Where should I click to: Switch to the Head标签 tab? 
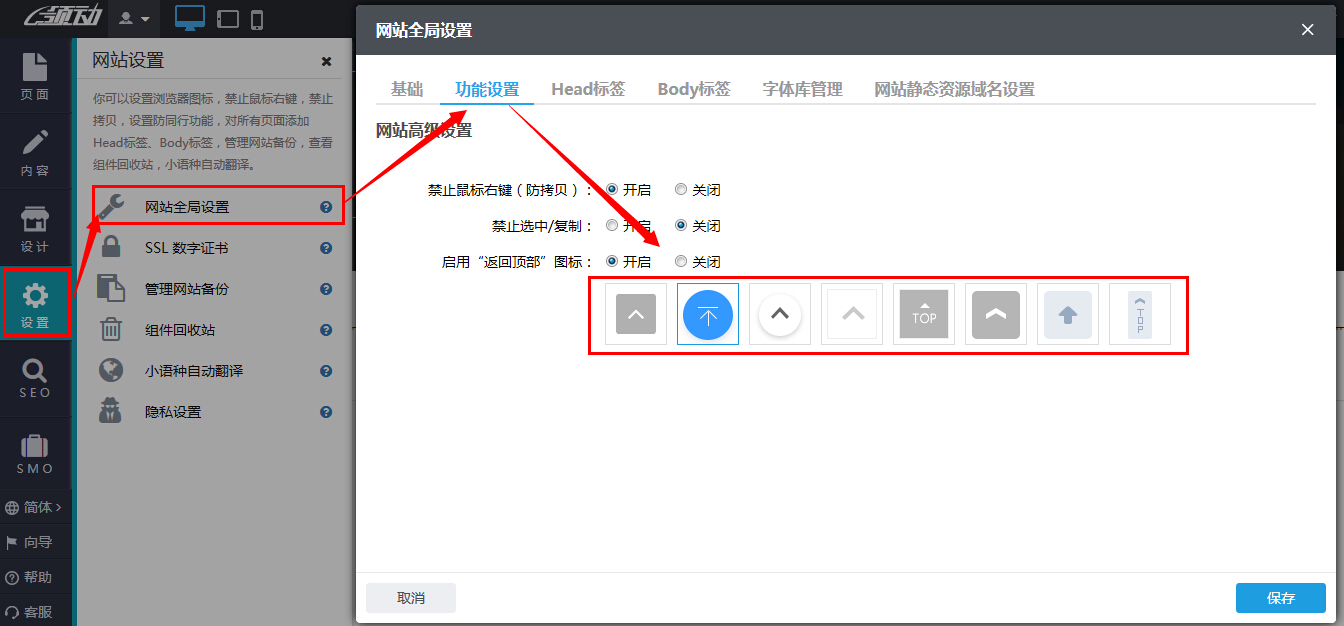point(588,88)
